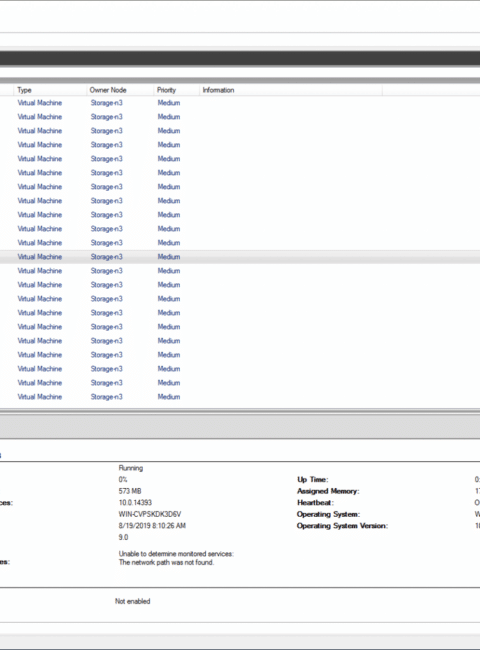This screenshot has width=480, height=650.
Task: Select the highlighted row's Virtual Machine cell
Action: (39, 257)
